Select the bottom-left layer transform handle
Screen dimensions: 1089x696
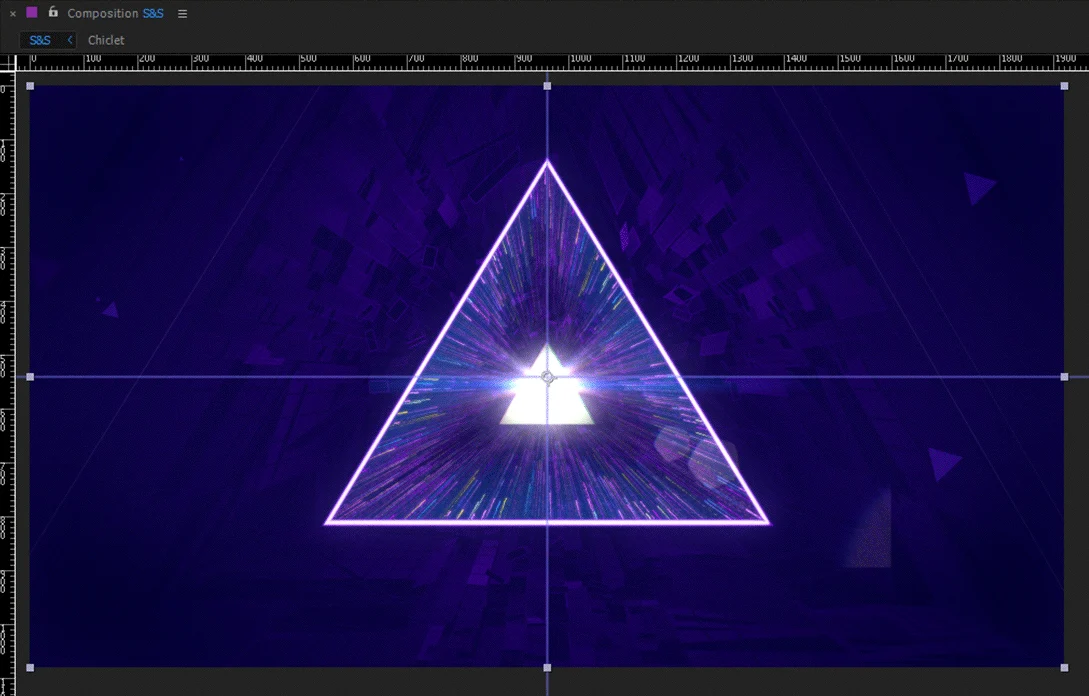30,668
